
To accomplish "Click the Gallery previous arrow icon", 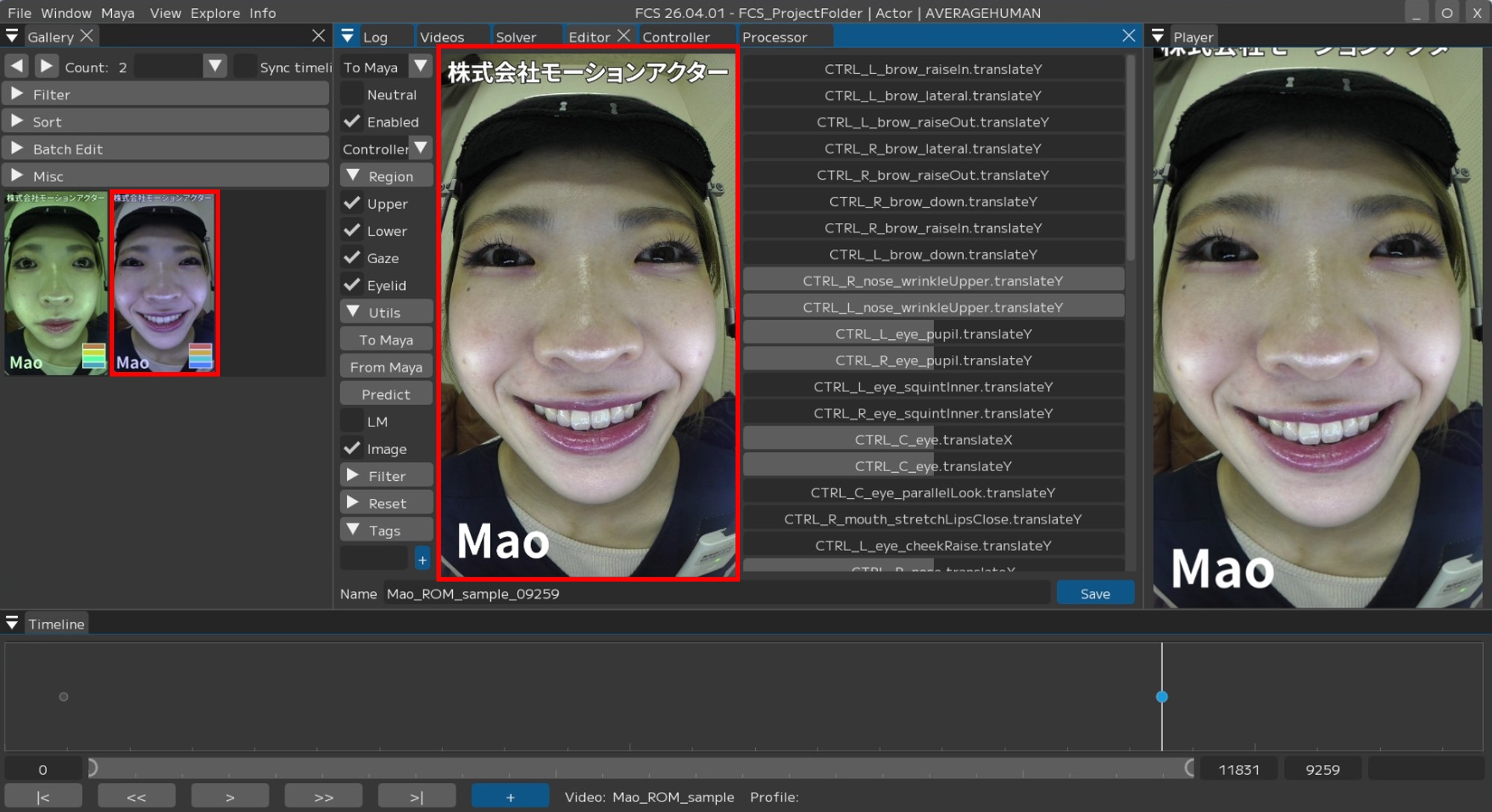I will tap(17, 66).
